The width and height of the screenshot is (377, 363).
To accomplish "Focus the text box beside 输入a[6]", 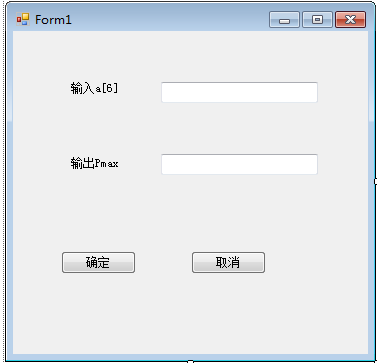I will pos(239,92).
